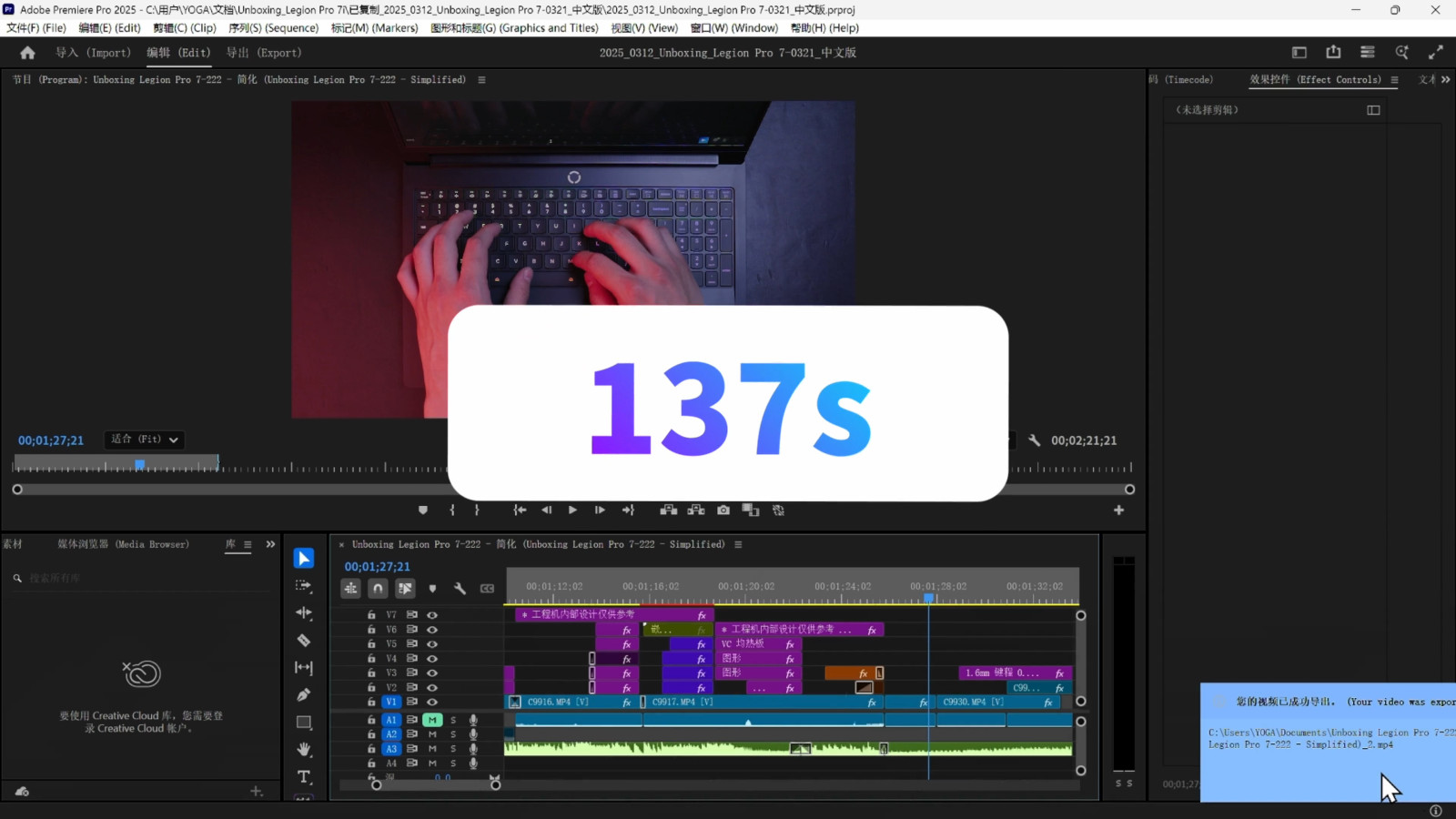Step forward one frame
Viewport: 1456px width, 819px height.
click(x=600, y=511)
